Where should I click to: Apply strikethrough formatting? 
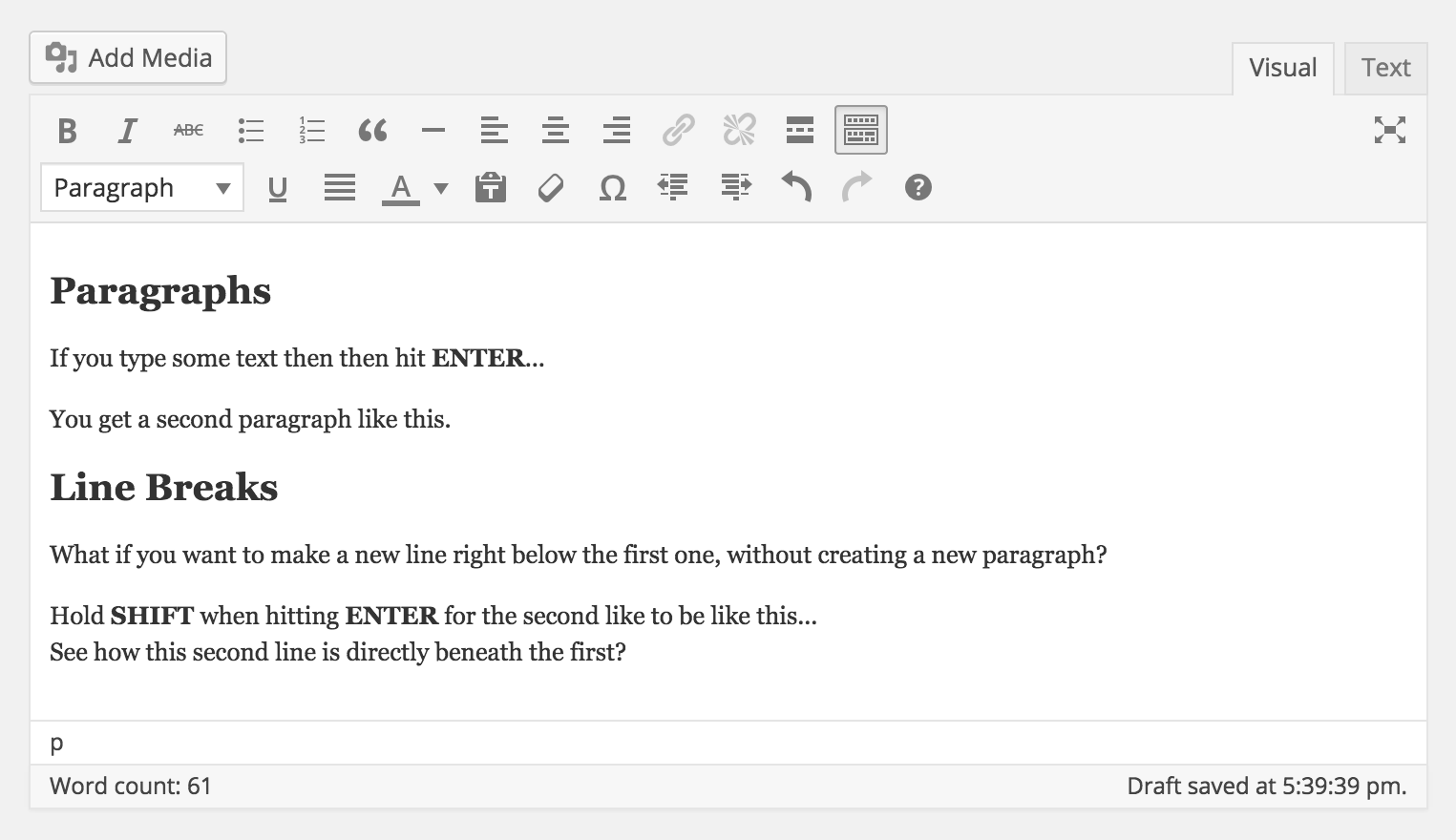coord(189,130)
